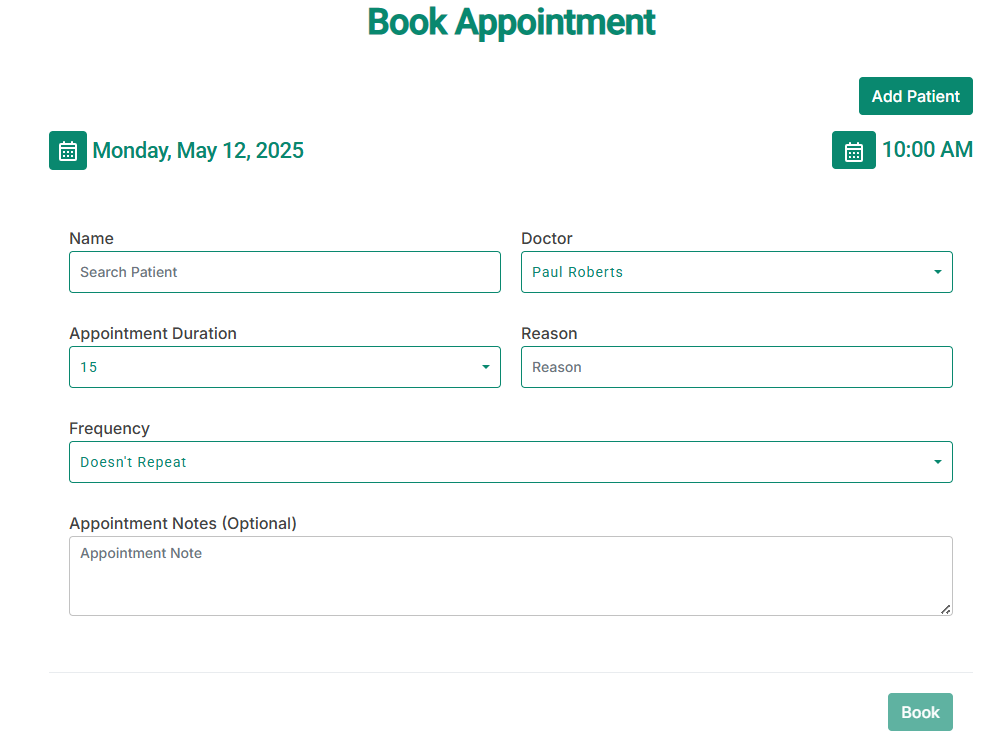The width and height of the screenshot is (988, 747).
Task: Click the Appointment Note text area
Action: pos(511,576)
